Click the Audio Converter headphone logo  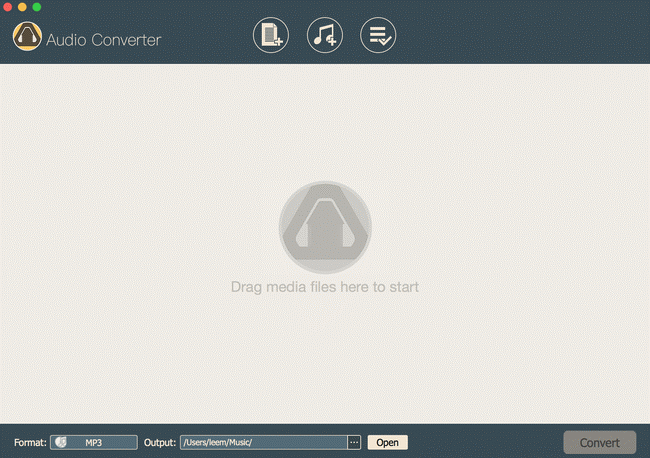pyautogui.click(x=29, y=38)
